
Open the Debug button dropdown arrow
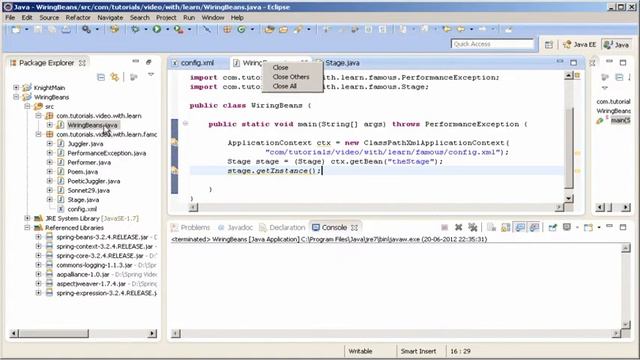point(146,29)
